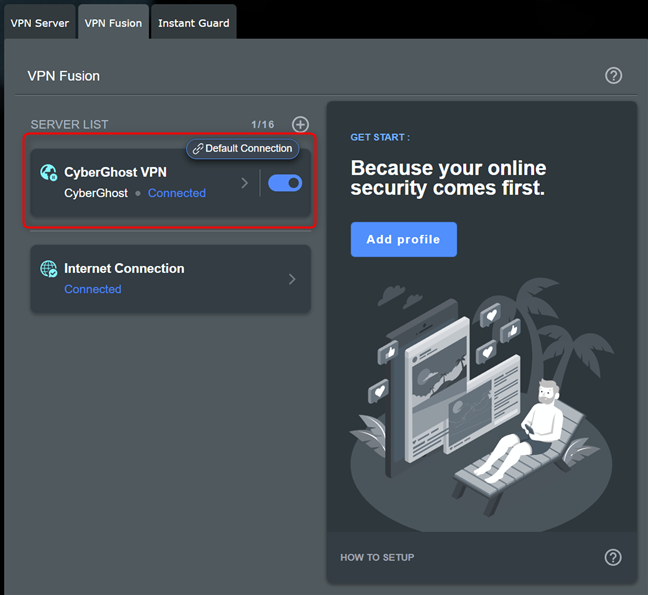Open the Instant Guard tab
This screenshot has width=648, height=595.
pyautogui.click(x=193, y=23)
